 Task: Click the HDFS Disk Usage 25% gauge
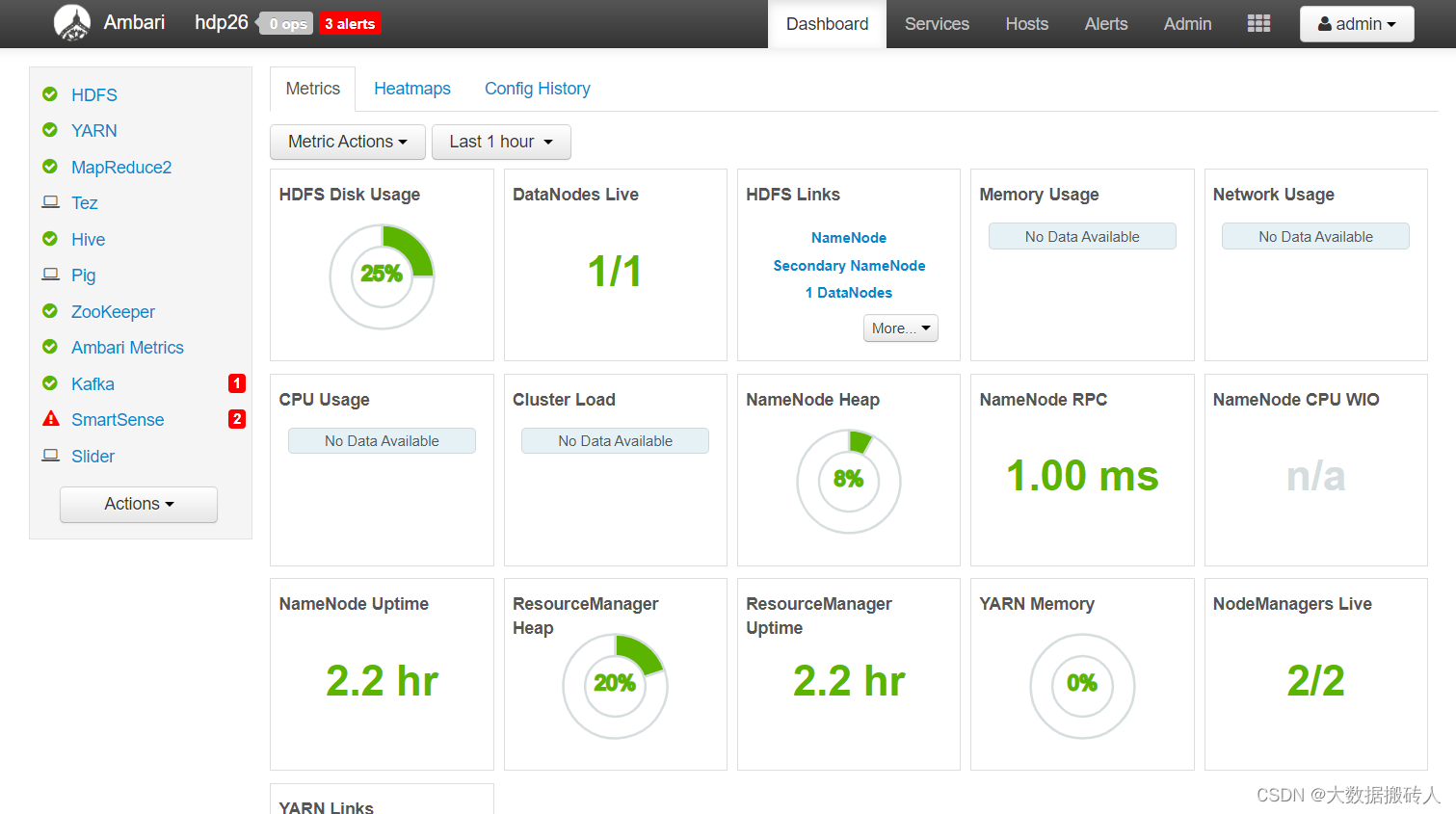[x=383, y=276]
